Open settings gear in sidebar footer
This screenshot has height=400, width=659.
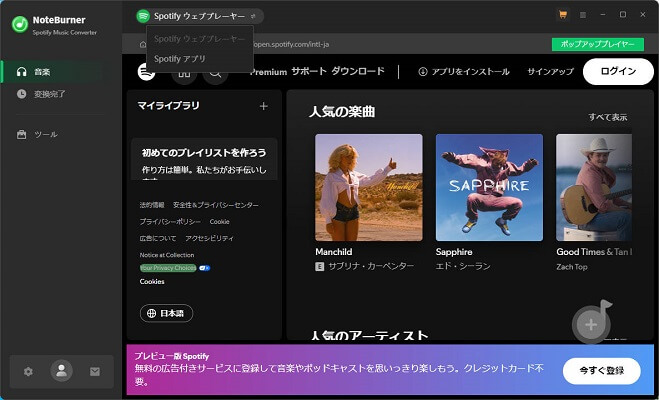(x=28, y=371)
